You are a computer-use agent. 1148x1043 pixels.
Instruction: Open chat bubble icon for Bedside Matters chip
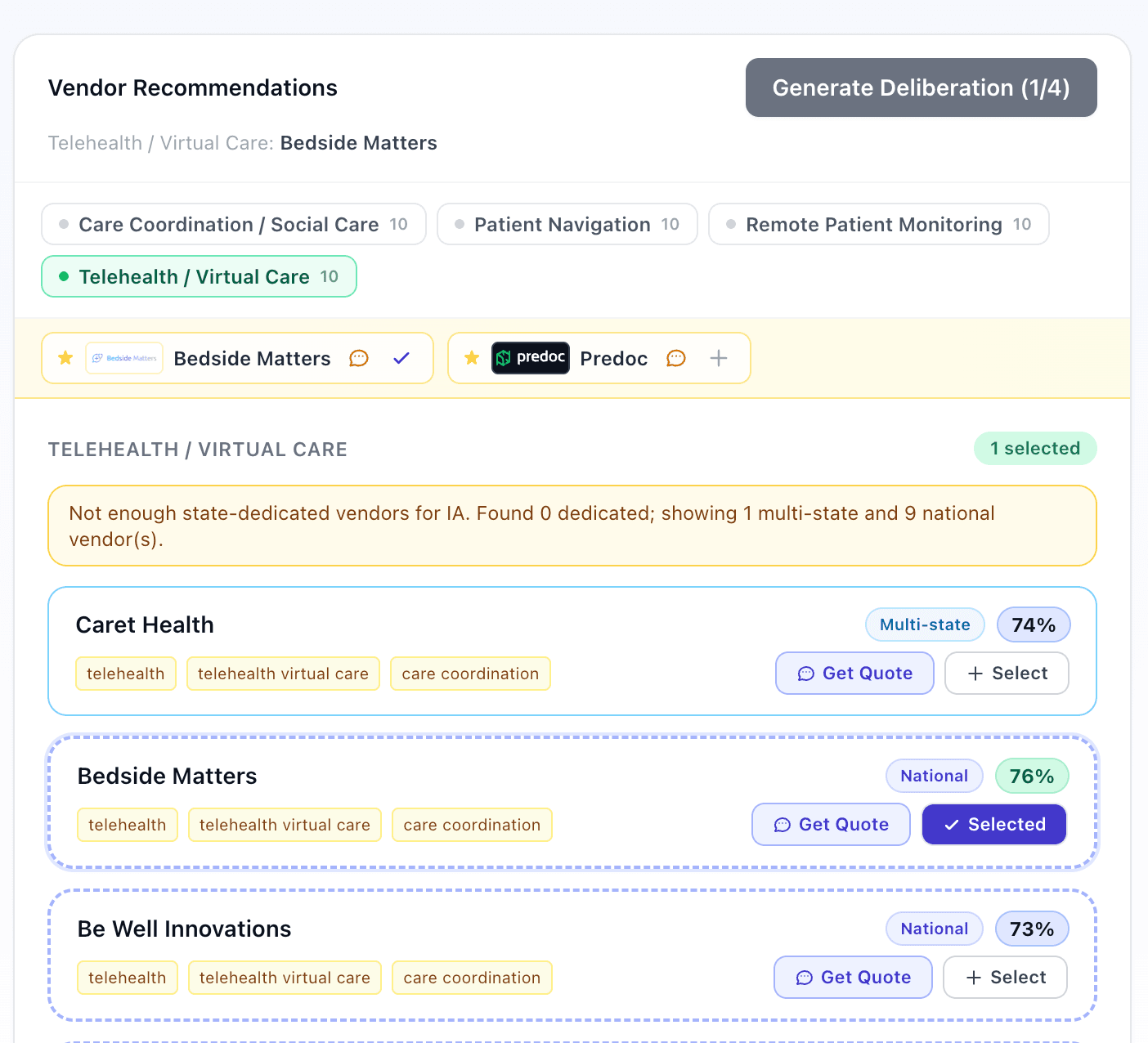(x=359, y=358)
